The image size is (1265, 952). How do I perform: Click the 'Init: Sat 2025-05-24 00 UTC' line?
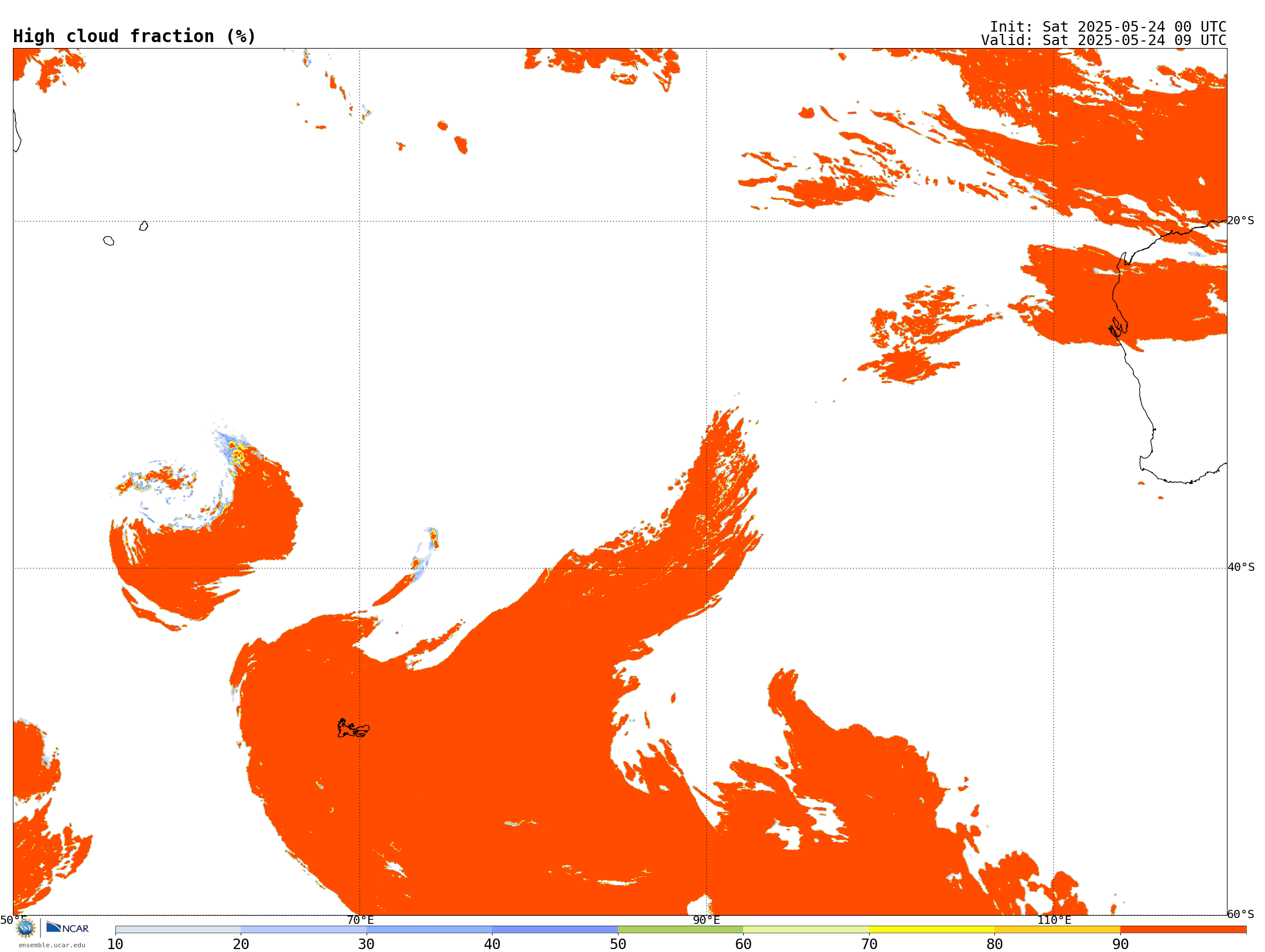pos(1108,27)
